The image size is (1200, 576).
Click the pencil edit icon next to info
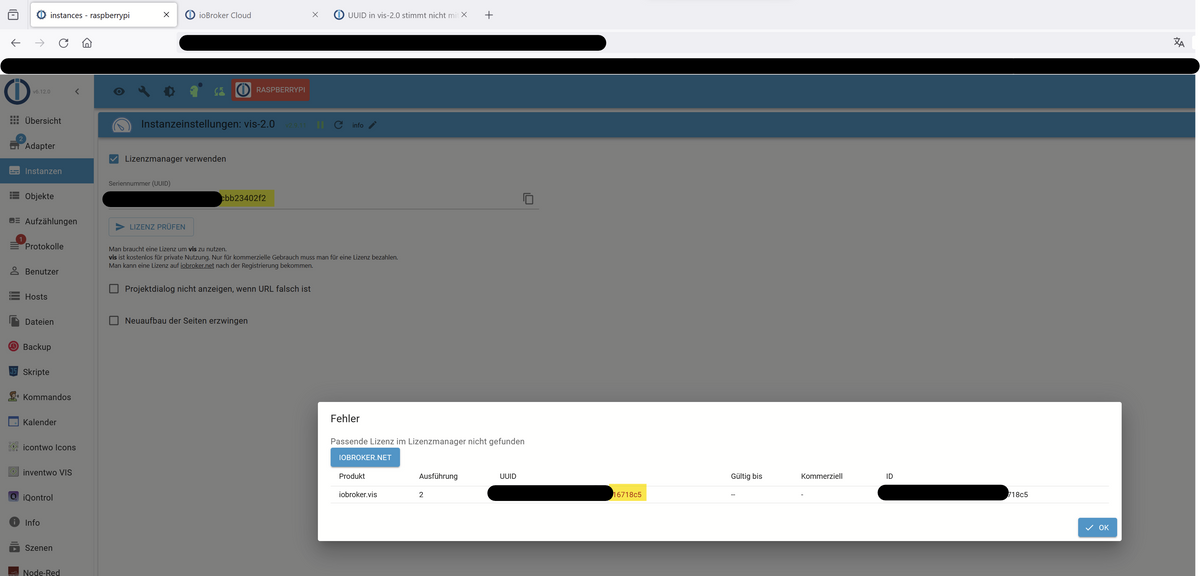pyautogui.click(x=373, y=125)
